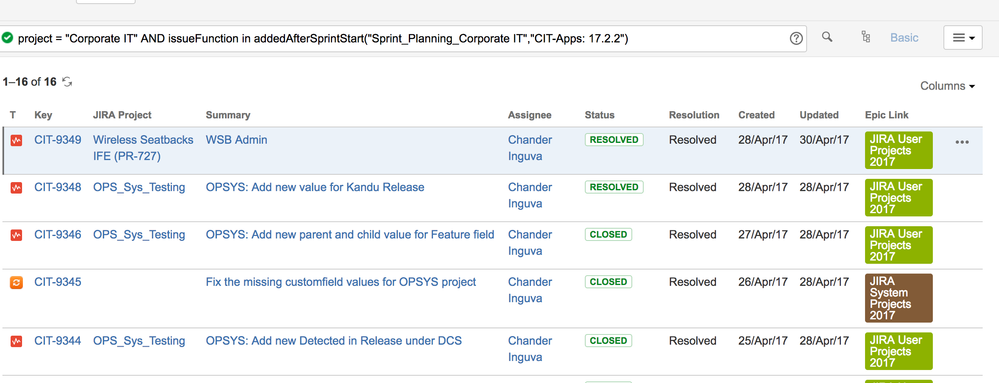Click the search magnifier icon
999x383 pixels.
coord(827,37)
